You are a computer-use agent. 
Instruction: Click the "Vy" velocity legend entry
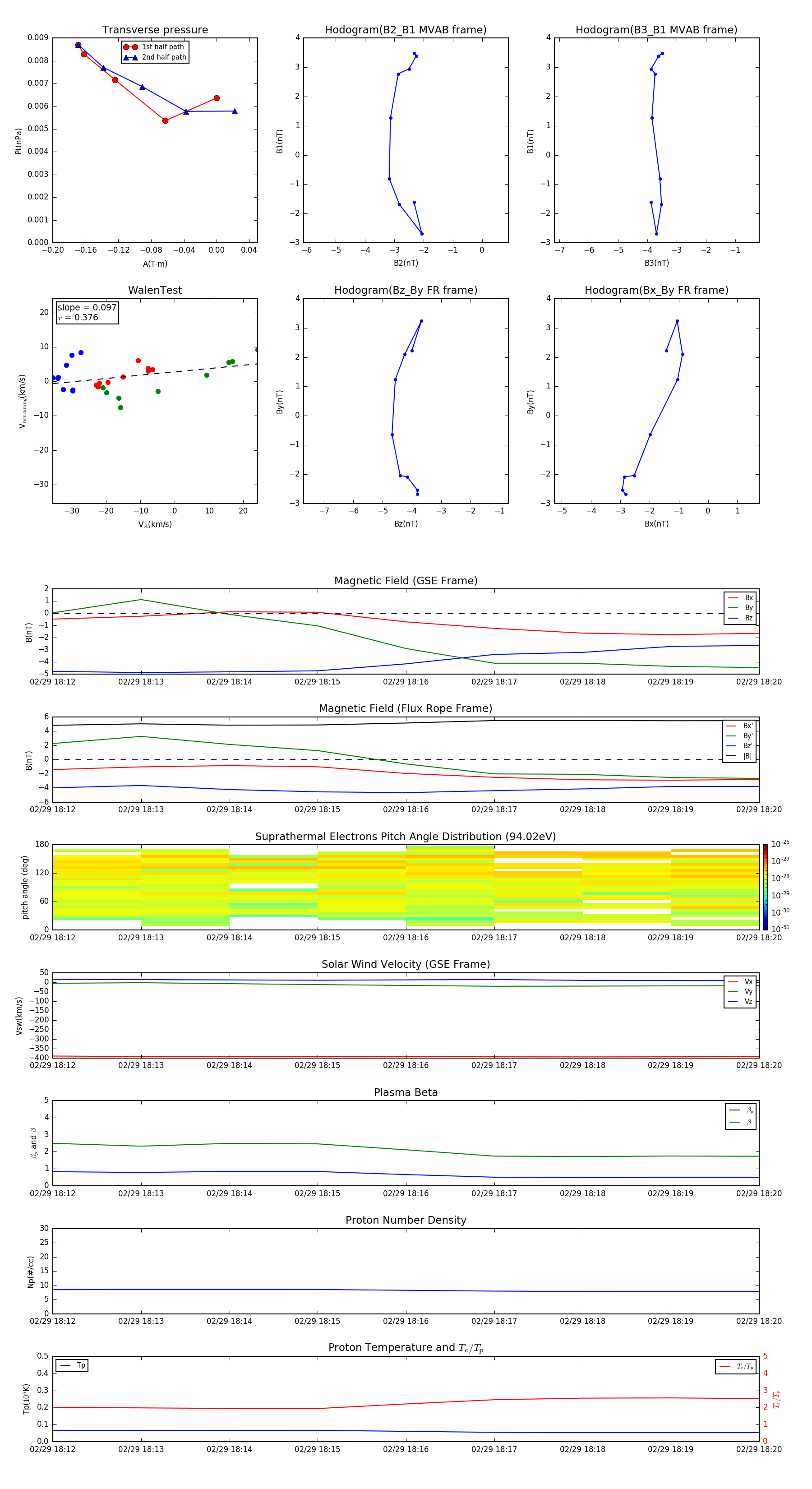point(740,992)
